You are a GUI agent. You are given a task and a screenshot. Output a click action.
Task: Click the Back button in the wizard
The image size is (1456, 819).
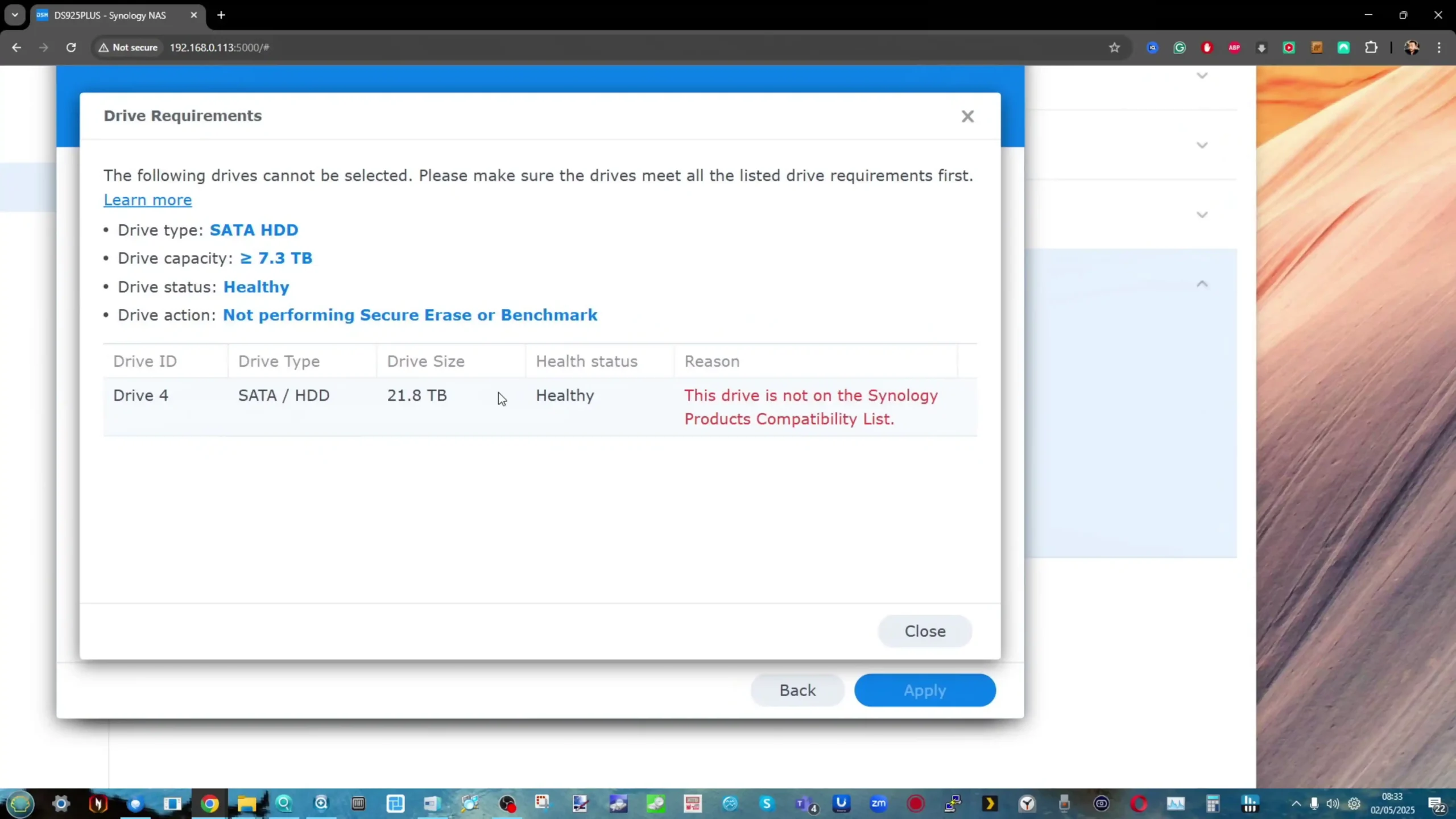[x=797, y=690]
